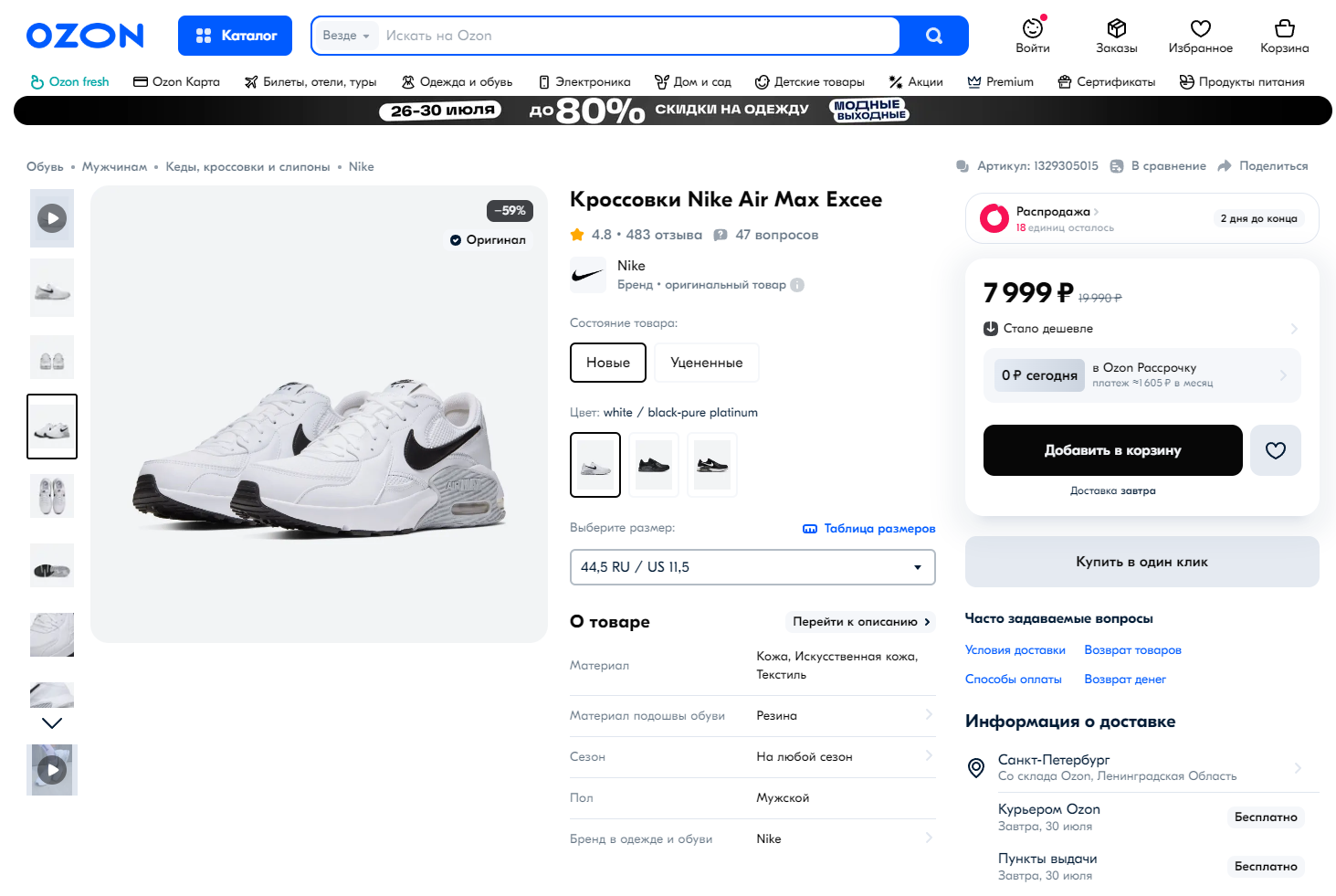The width and height of the screenshot is (1336, 896).
Task: Open the Везде search scope dropdown
Action: point(346,36)
